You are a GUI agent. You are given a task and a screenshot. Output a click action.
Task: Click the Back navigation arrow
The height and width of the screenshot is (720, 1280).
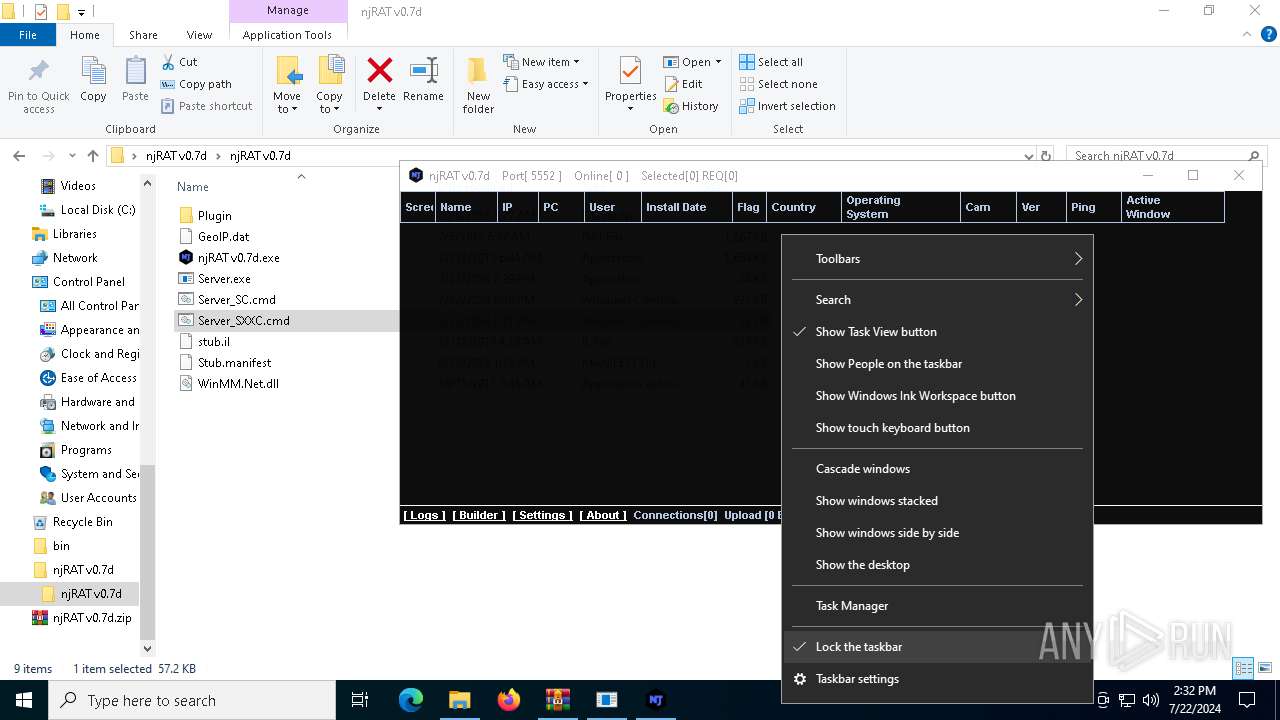point(19,156)
